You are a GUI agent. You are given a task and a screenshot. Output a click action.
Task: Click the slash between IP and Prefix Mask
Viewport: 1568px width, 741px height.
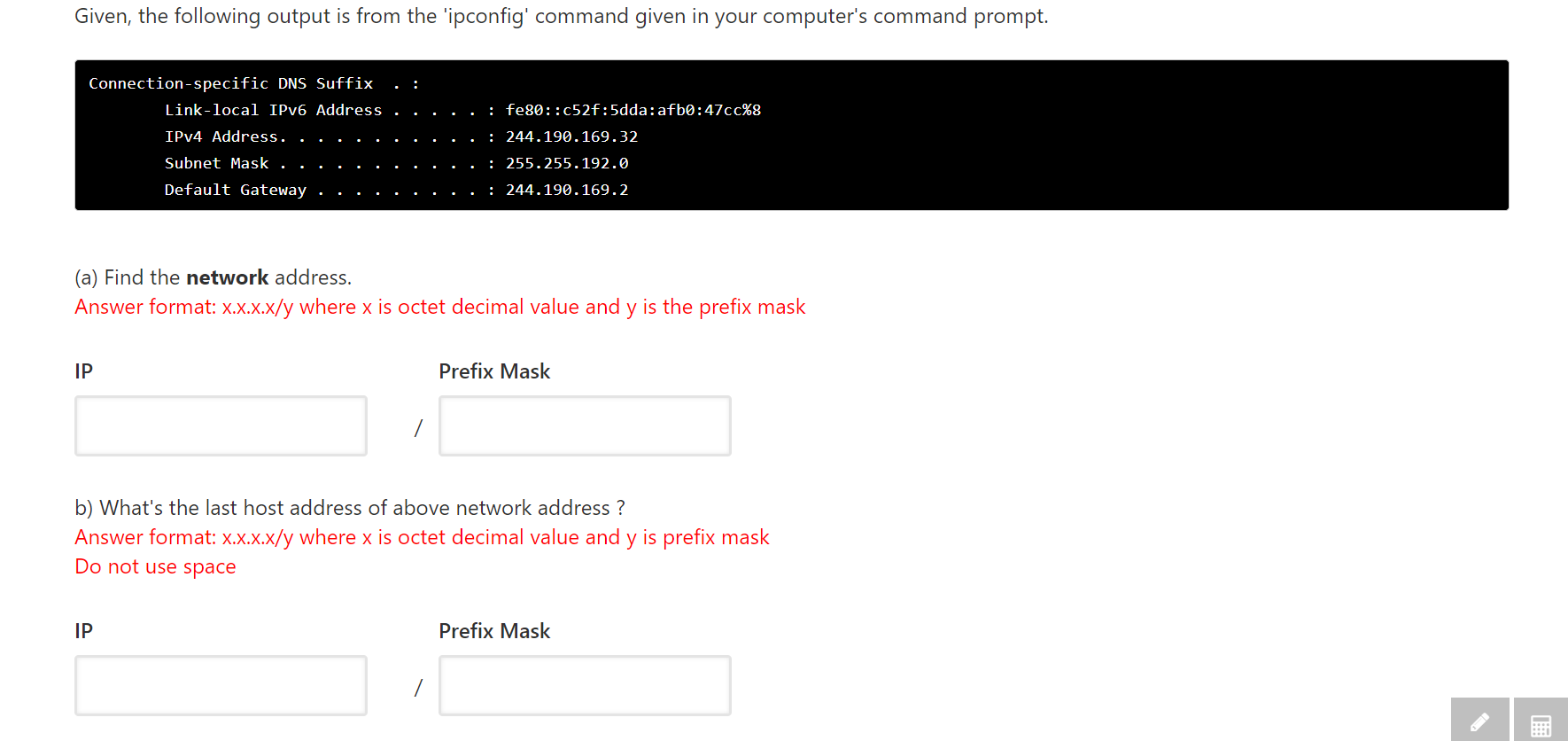coord(416,427)
